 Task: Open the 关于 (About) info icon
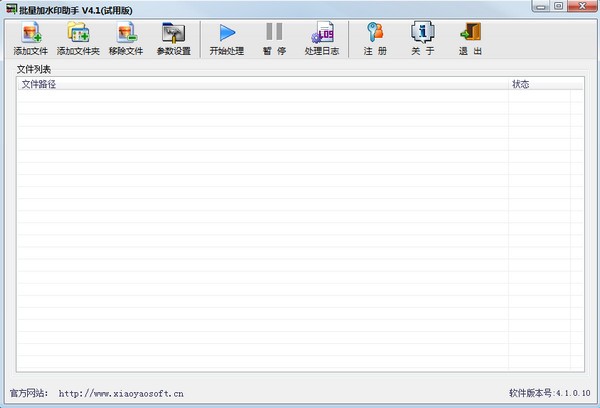[422, 37]
